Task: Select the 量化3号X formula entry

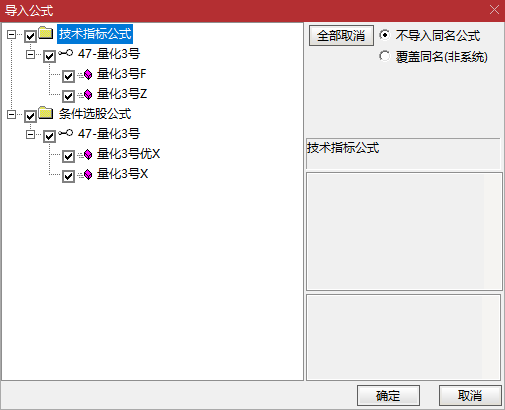Action: pyautogui.click(x=122, y=174)
